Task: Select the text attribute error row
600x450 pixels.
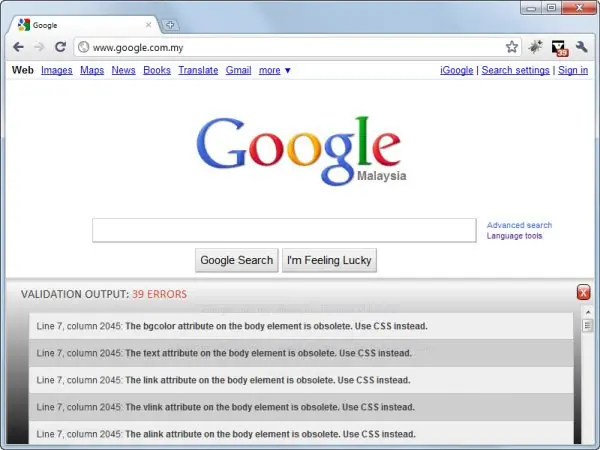Action: 301,353
